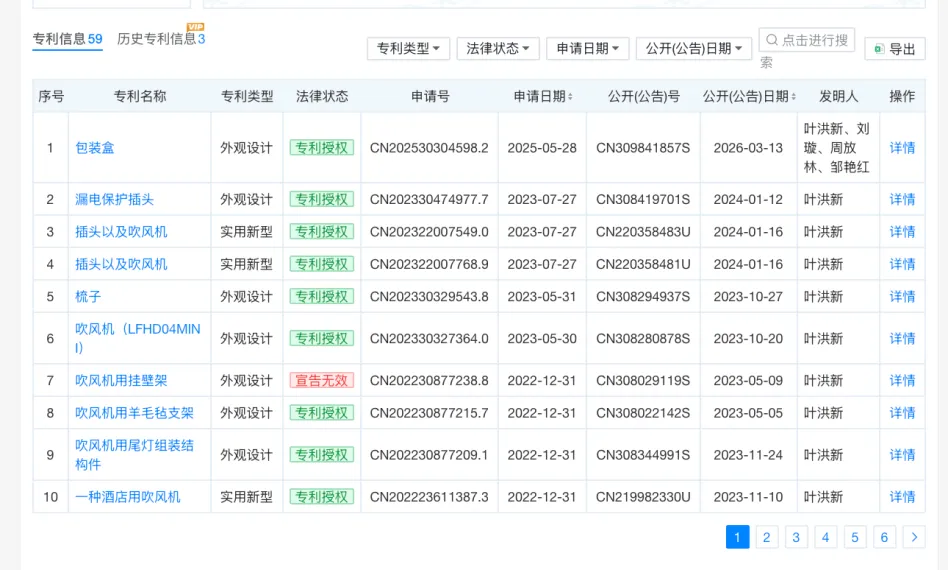
Task: Go to next page arrow
Action: click(914, 537)
